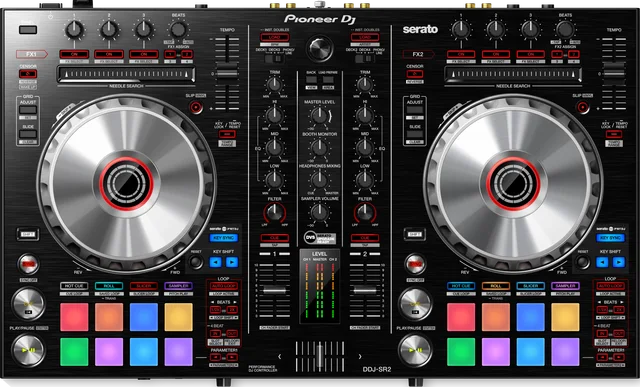Trigger the green performance pad on FX2 deck
This screenshot has width=640, height=387.
coord(461,352)
